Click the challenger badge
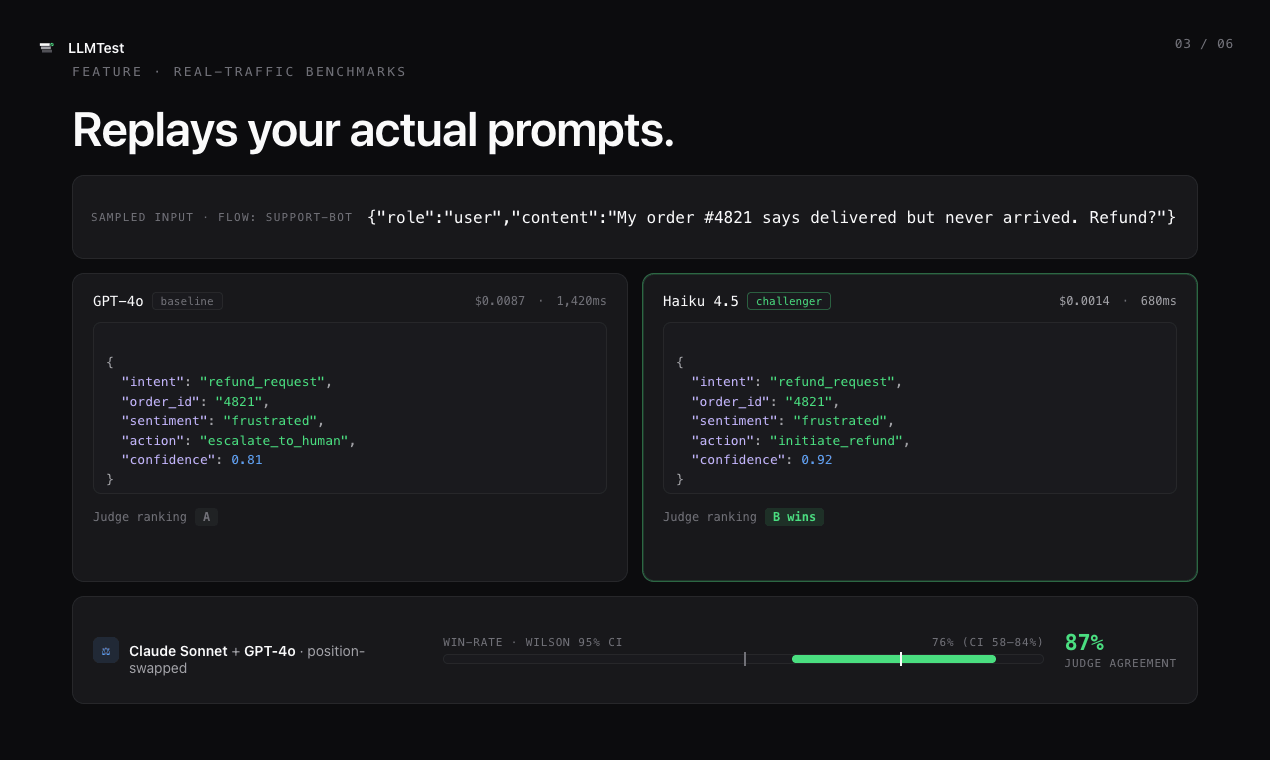Image resolution: width=1270 pixels, height=760 pixels. pos(789,301)
